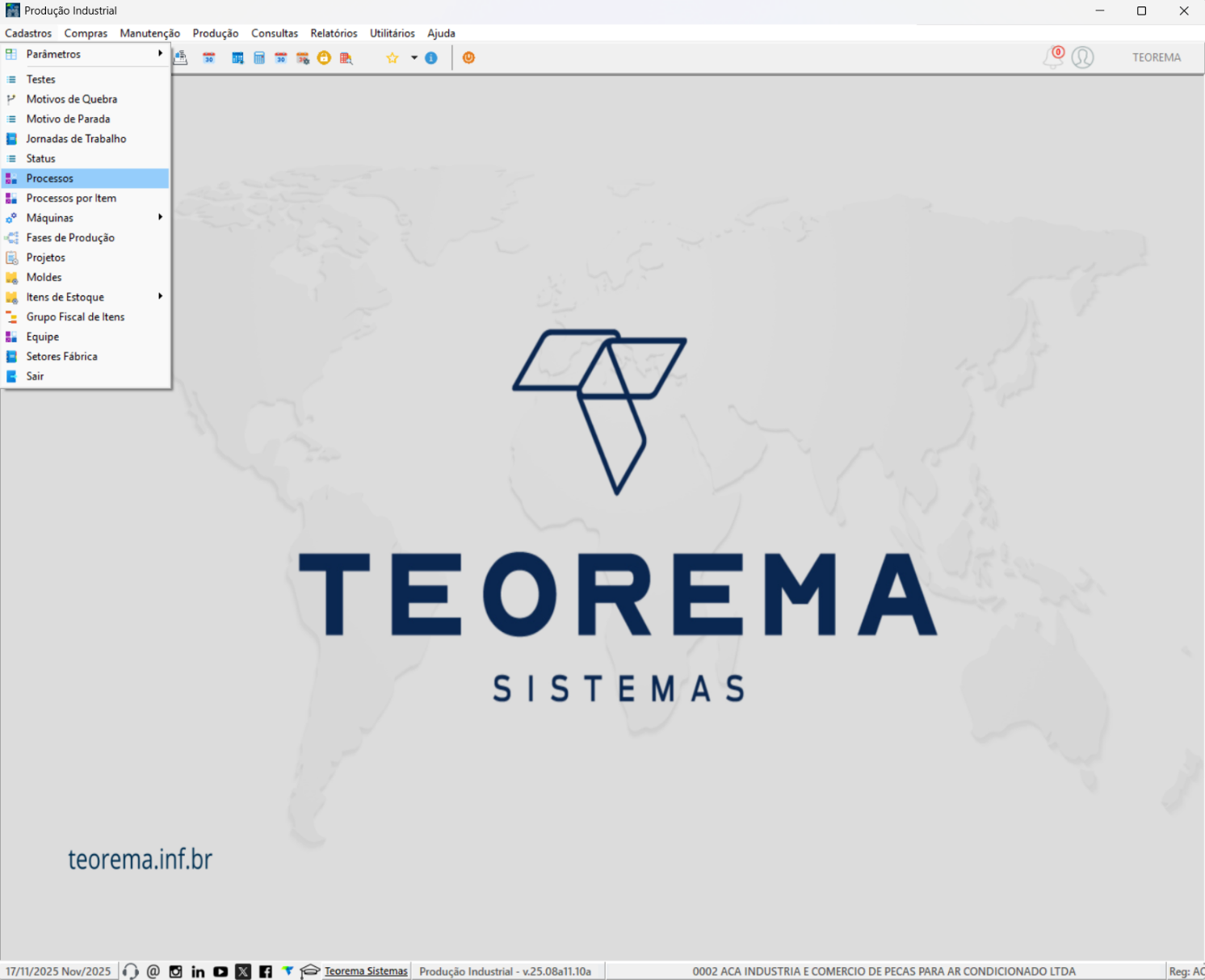Choose Sair from the Cadastros menu

pyautogui.click(x=86, y=376)
